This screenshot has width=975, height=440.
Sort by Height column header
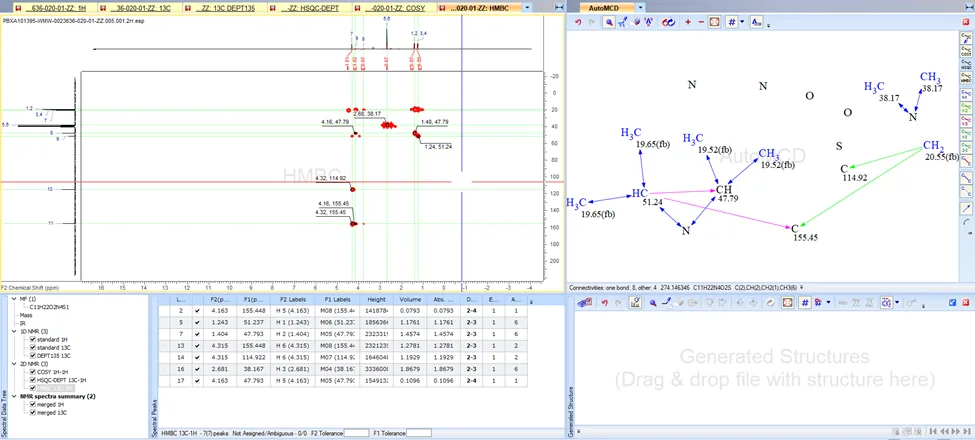point(376,300)
